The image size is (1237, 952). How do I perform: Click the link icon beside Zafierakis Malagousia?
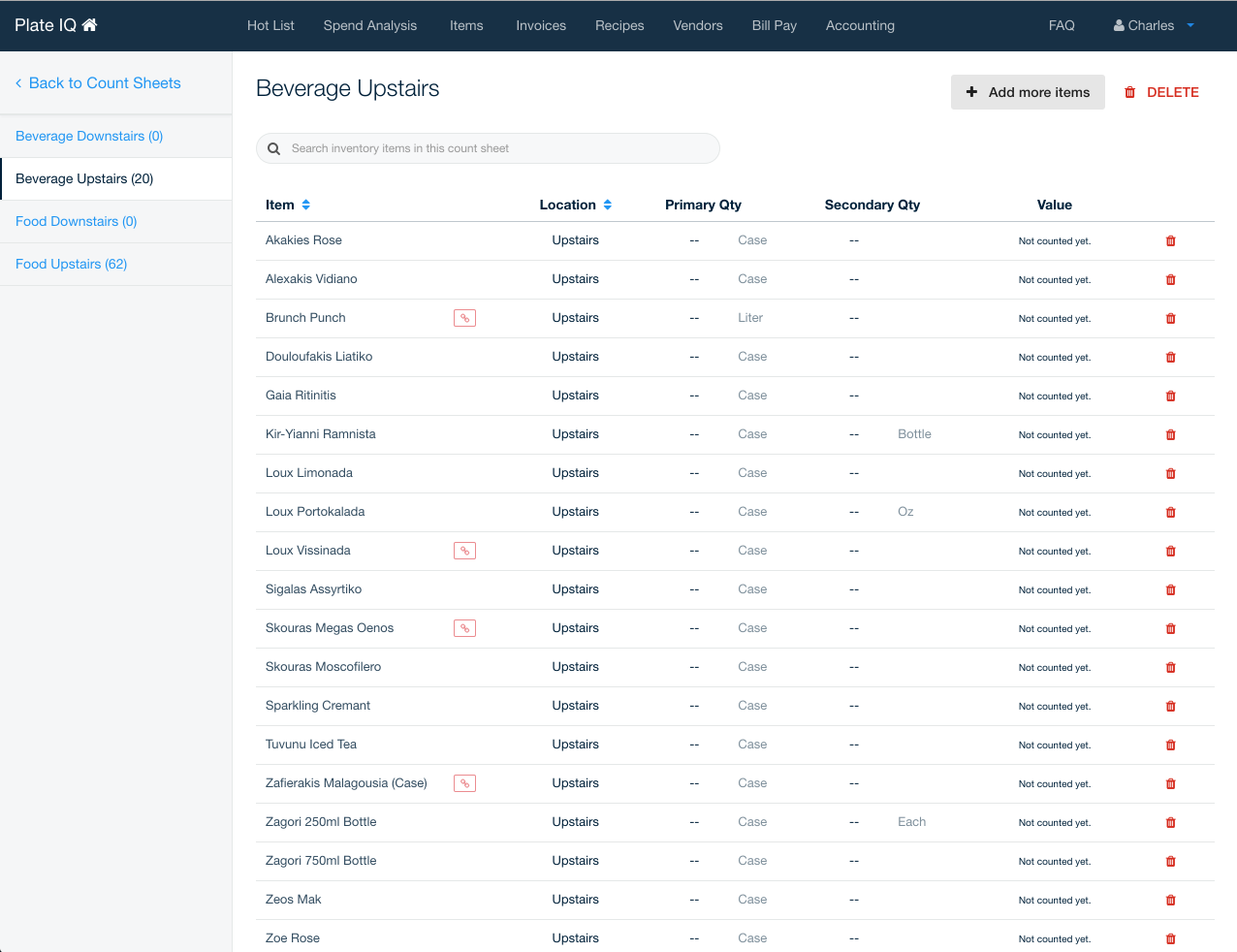pyautogui.click(x=464, y=783)
